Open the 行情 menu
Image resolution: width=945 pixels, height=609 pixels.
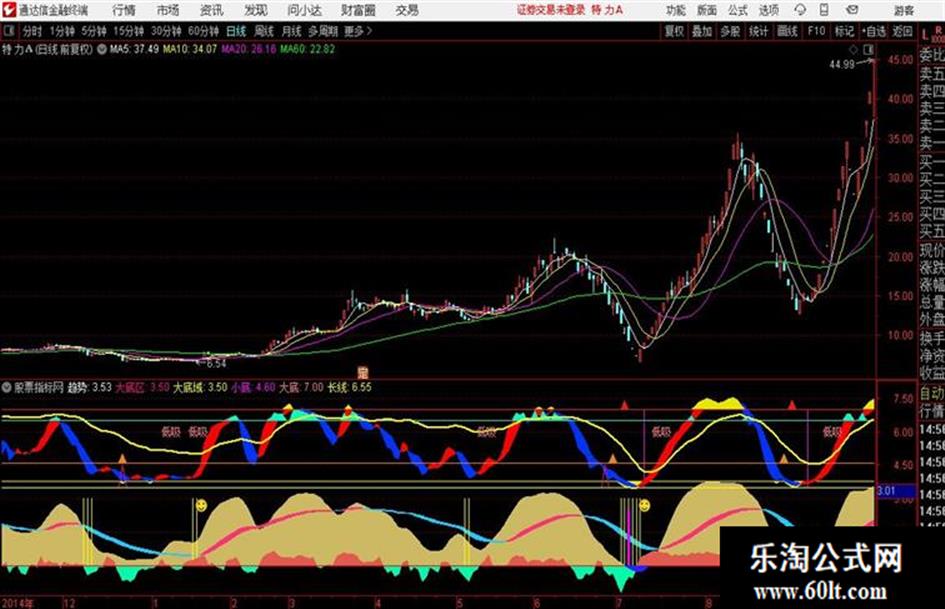[124, 10]
